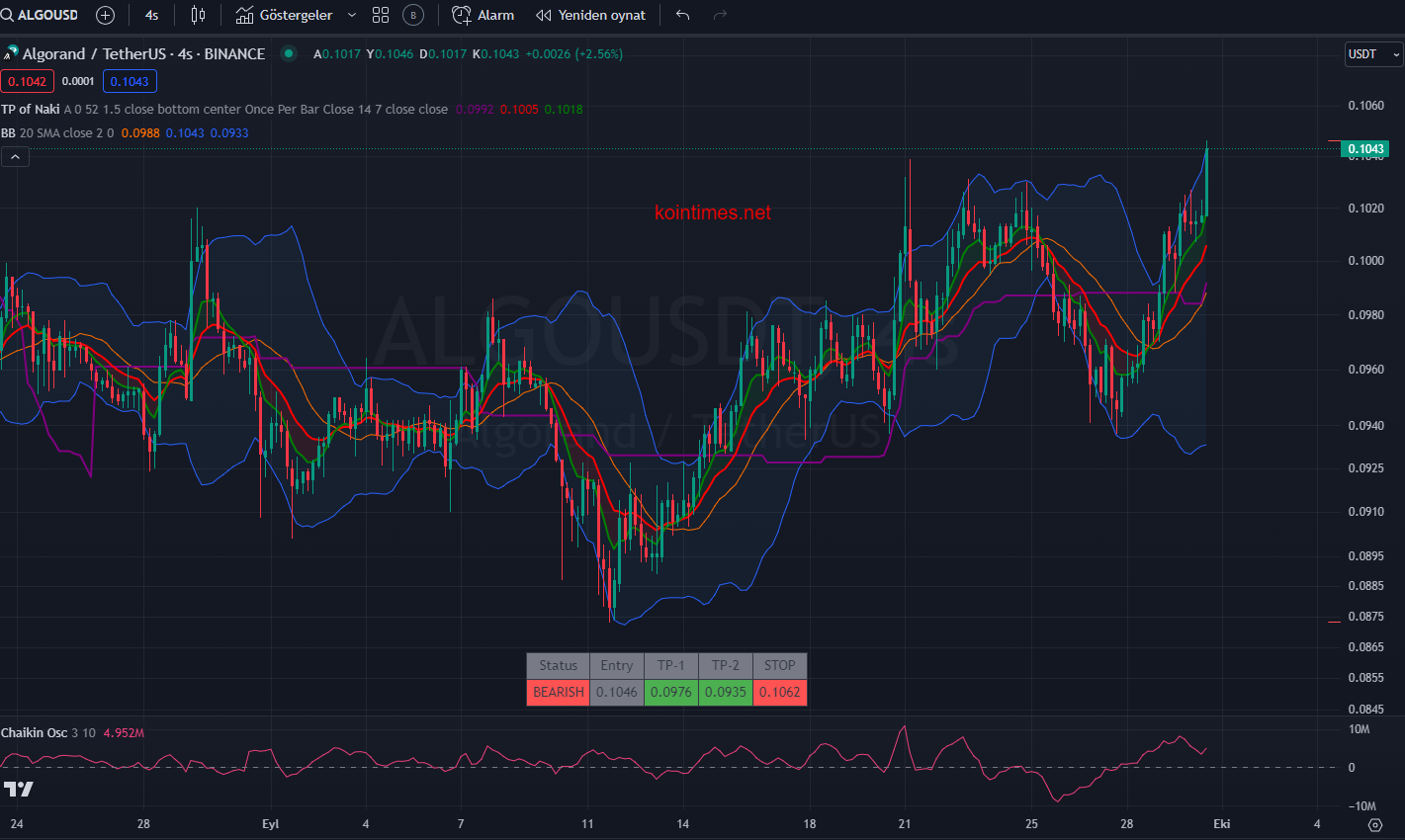Image resolution: width=1405 pixels, height=840 pixels.
Task: Click the red 0.1042 sell price button
Action: pos(28,81)
